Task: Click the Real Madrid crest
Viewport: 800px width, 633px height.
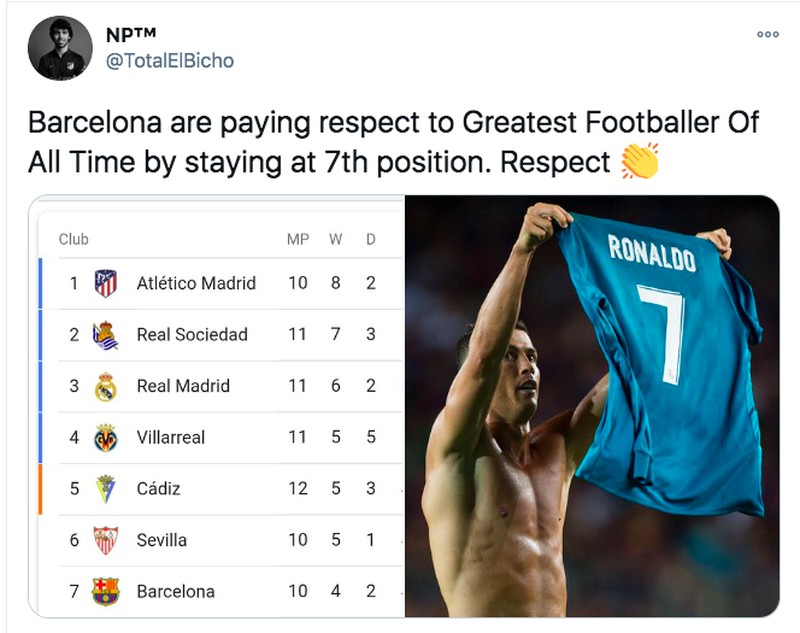Action: 105,386
